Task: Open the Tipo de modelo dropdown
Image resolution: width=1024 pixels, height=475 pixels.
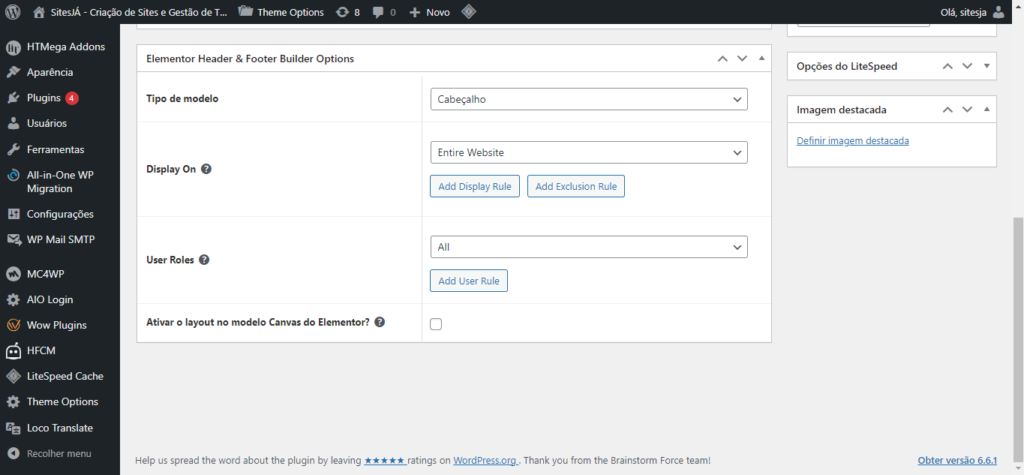Action: coord(589,99)
